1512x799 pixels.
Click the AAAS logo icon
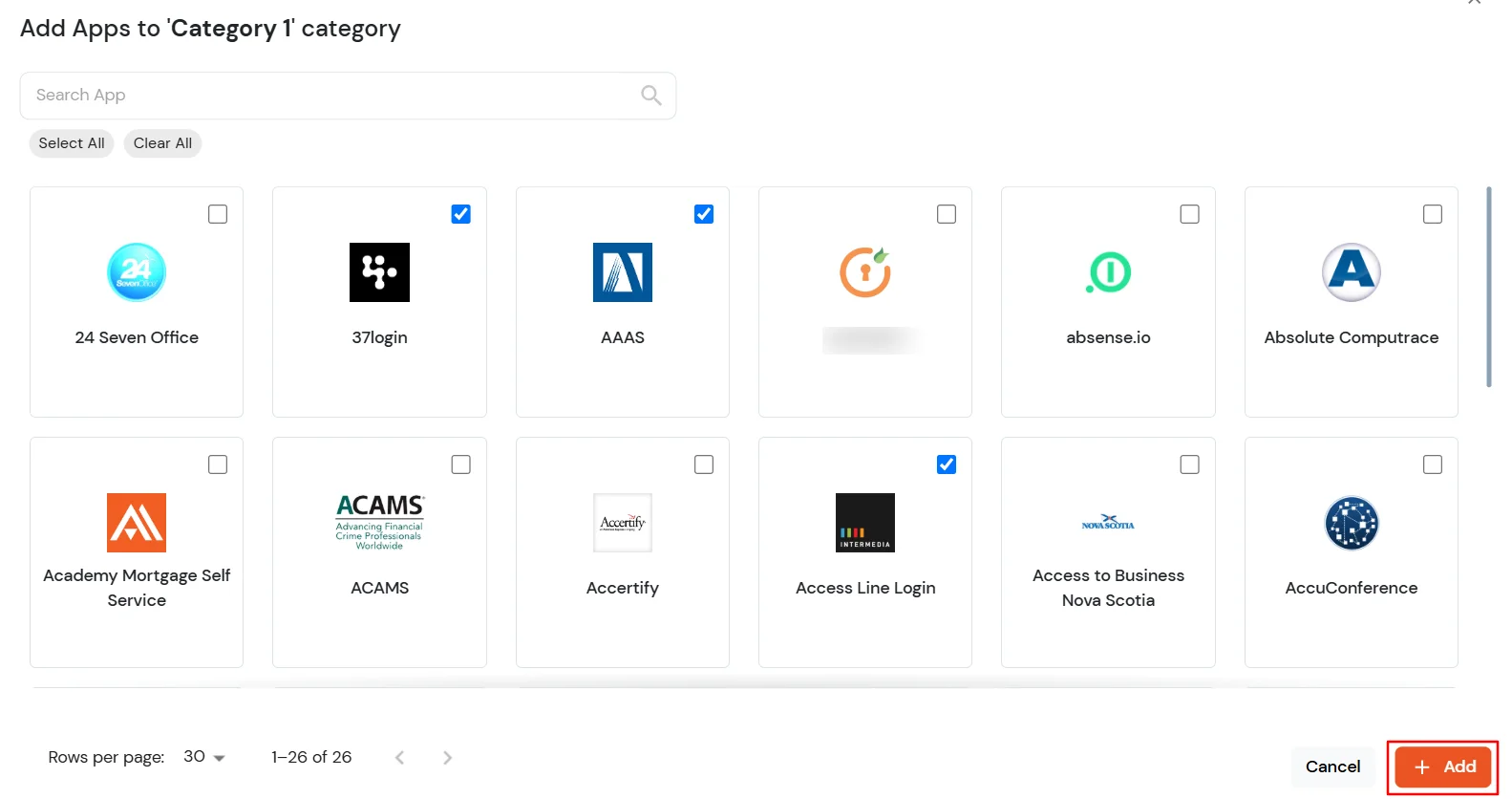pyautogui.click(x=623, y=272)
